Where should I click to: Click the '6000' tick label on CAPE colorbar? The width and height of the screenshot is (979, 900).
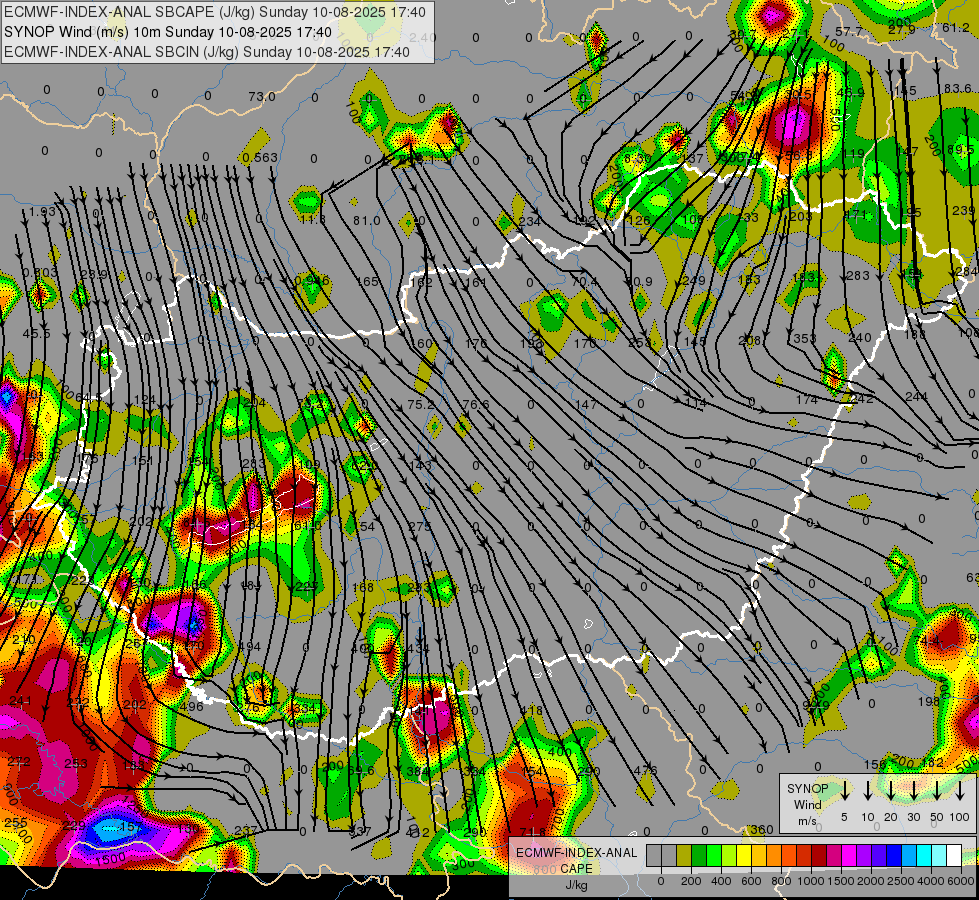tap(961, 881)
